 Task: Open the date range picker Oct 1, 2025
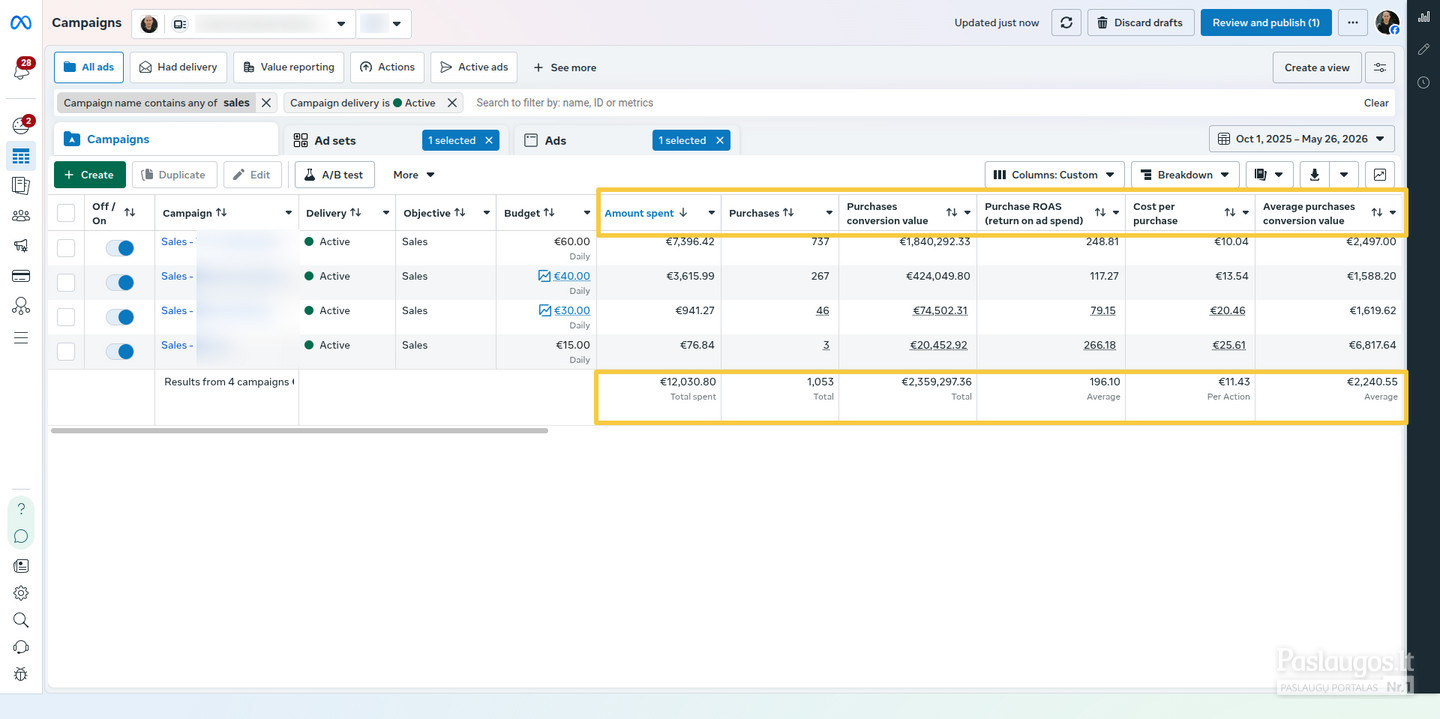click(x=1301, y=139)
